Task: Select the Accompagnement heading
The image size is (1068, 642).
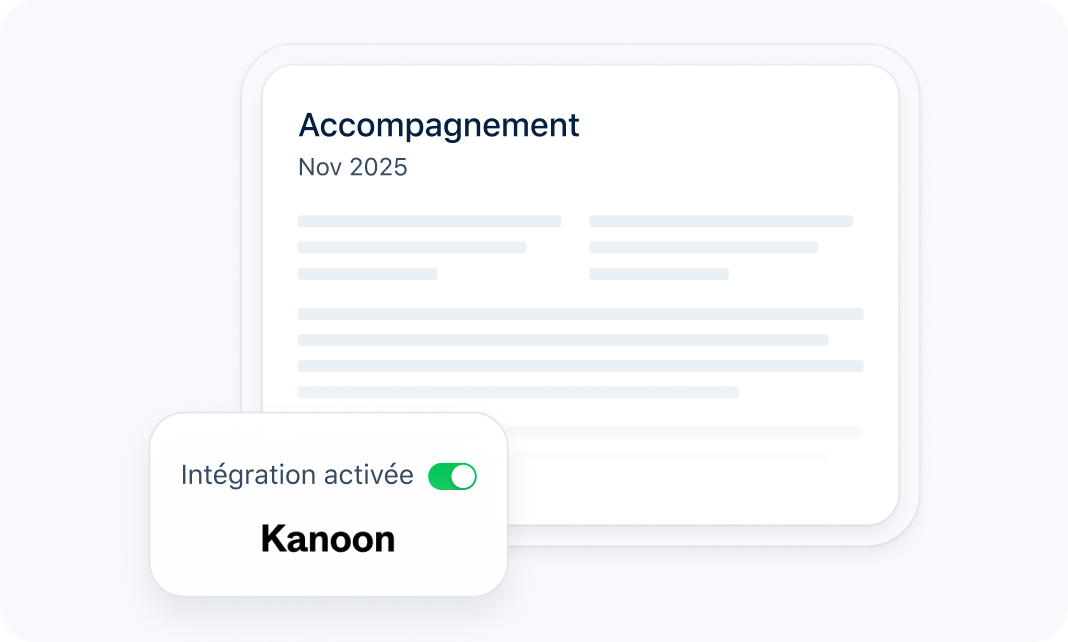Action: 439,126
